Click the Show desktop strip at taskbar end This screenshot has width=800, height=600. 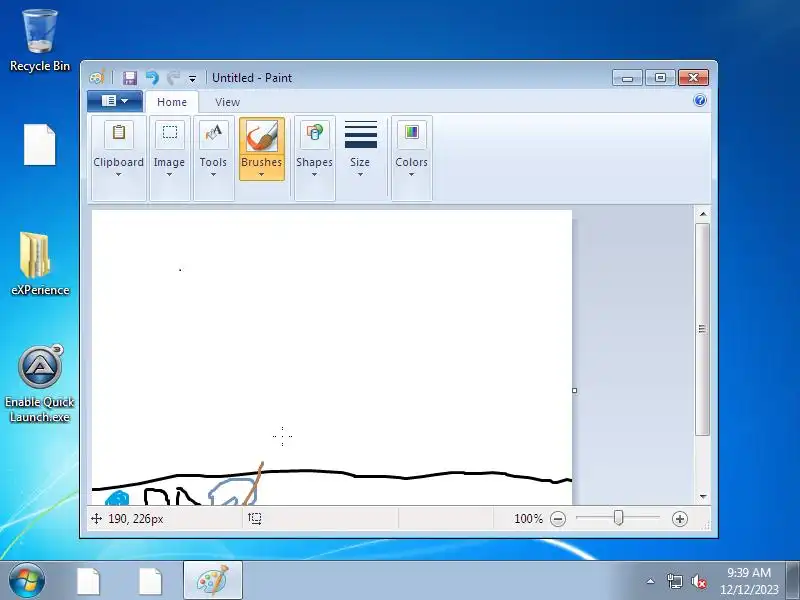(x=793, y=581)
